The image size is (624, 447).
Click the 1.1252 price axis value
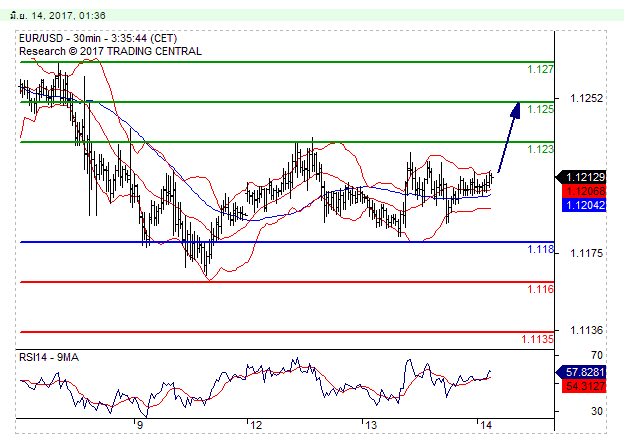pyautogui.click(x=586, y=98)
